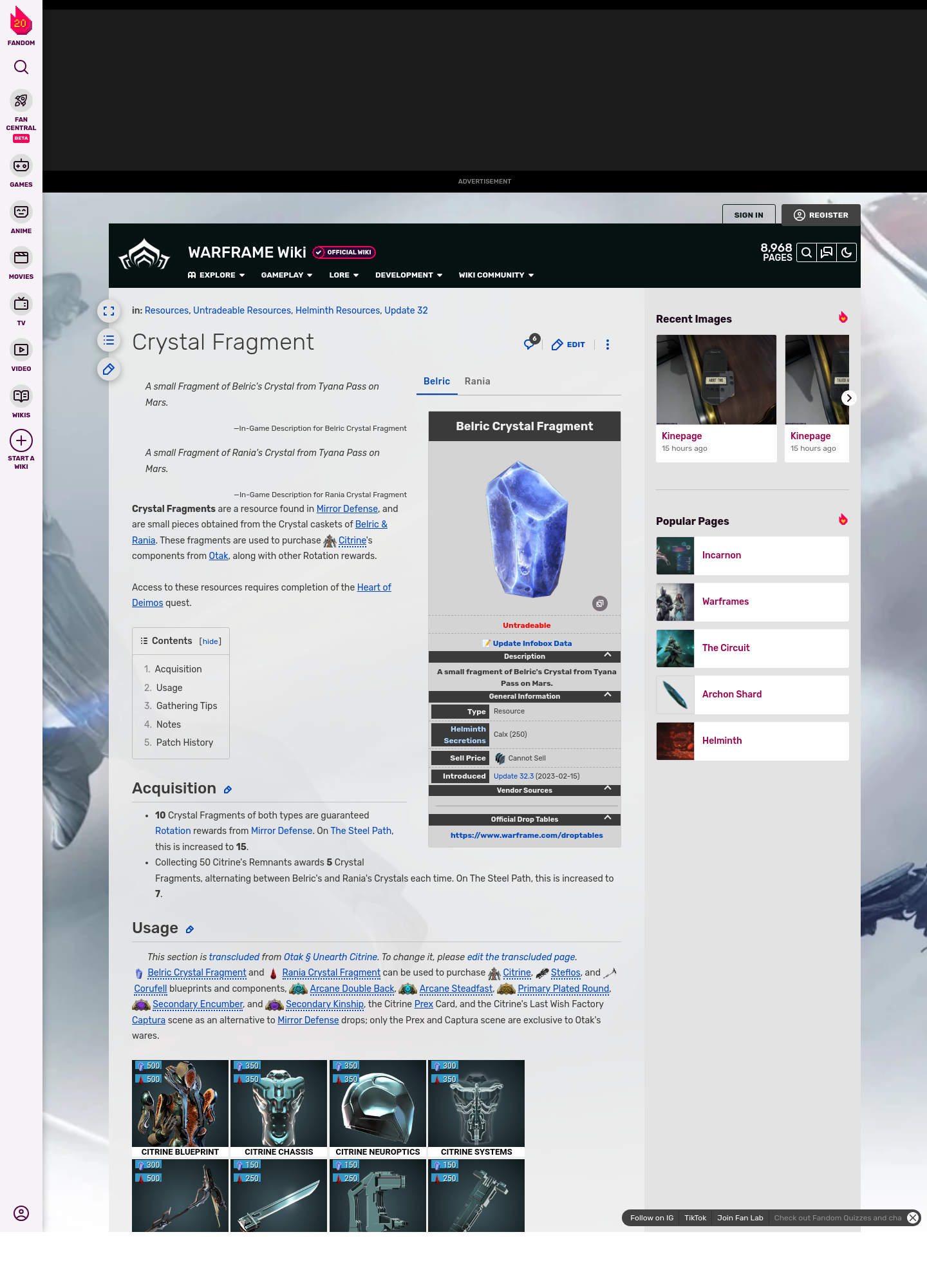Image resolution: width=927 pixels, height=1288 pixels.
Task: Click the expand fullscreen page icon
Action: 109,311
